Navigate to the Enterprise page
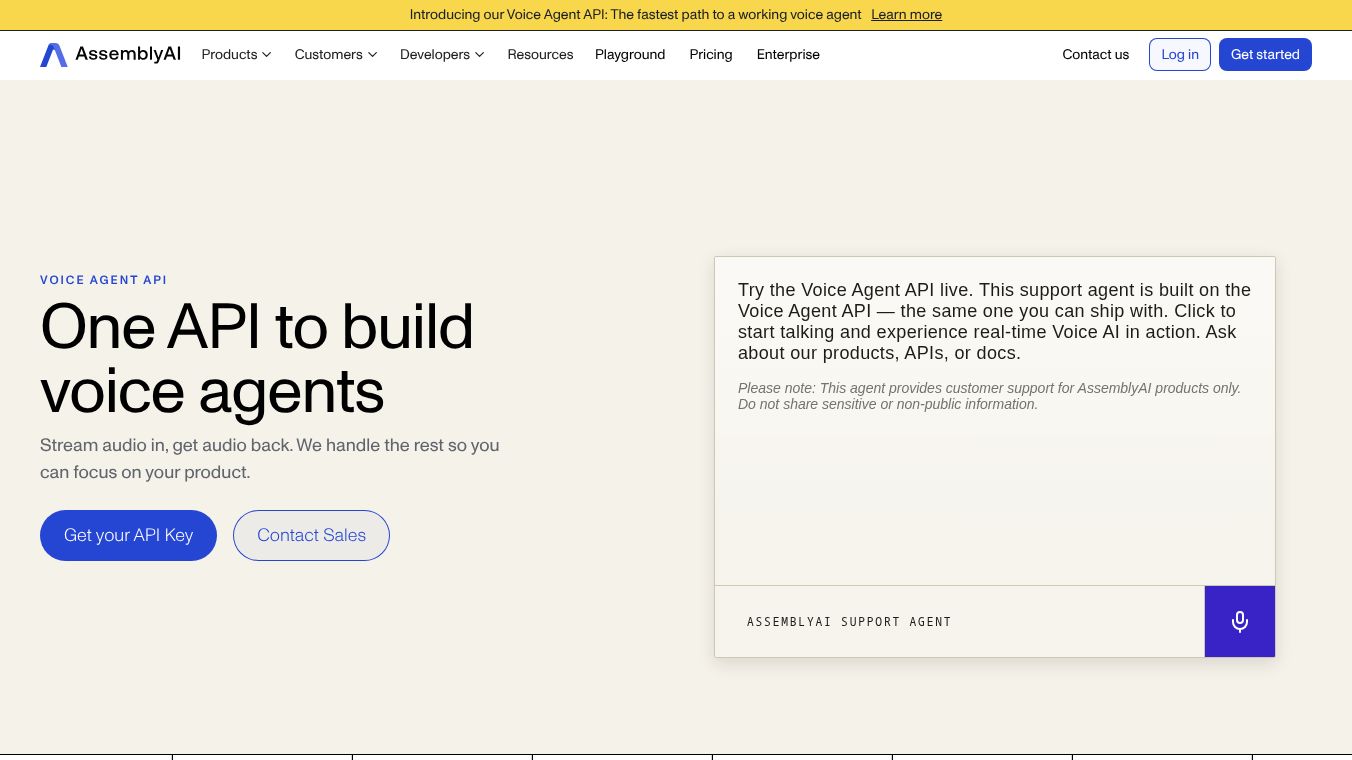Image resolution: width=1352 pixels, height=760 pixels. point(788,55)
